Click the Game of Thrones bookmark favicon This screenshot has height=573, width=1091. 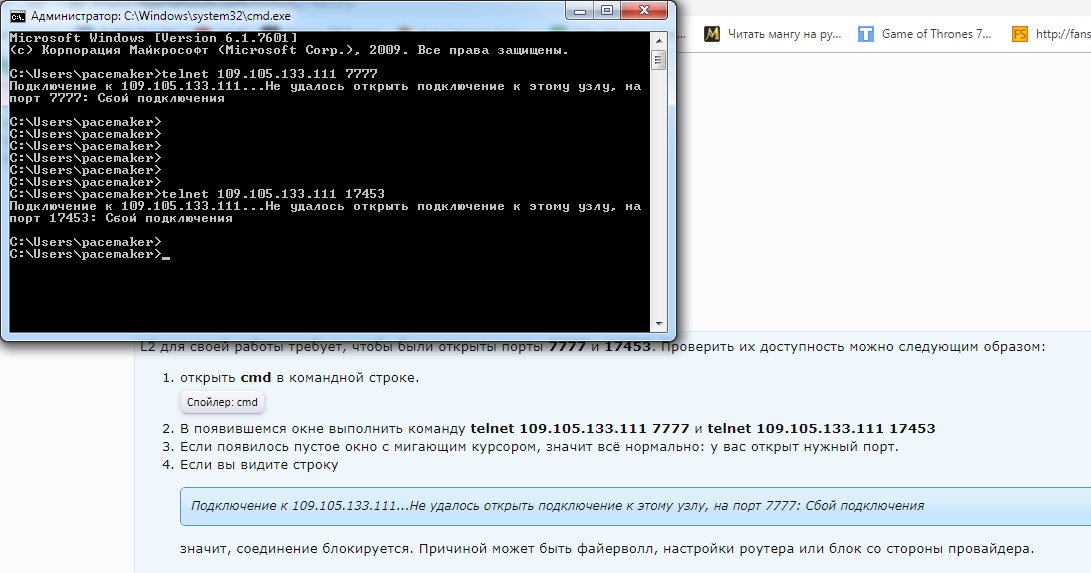click(x=866, y=33)
